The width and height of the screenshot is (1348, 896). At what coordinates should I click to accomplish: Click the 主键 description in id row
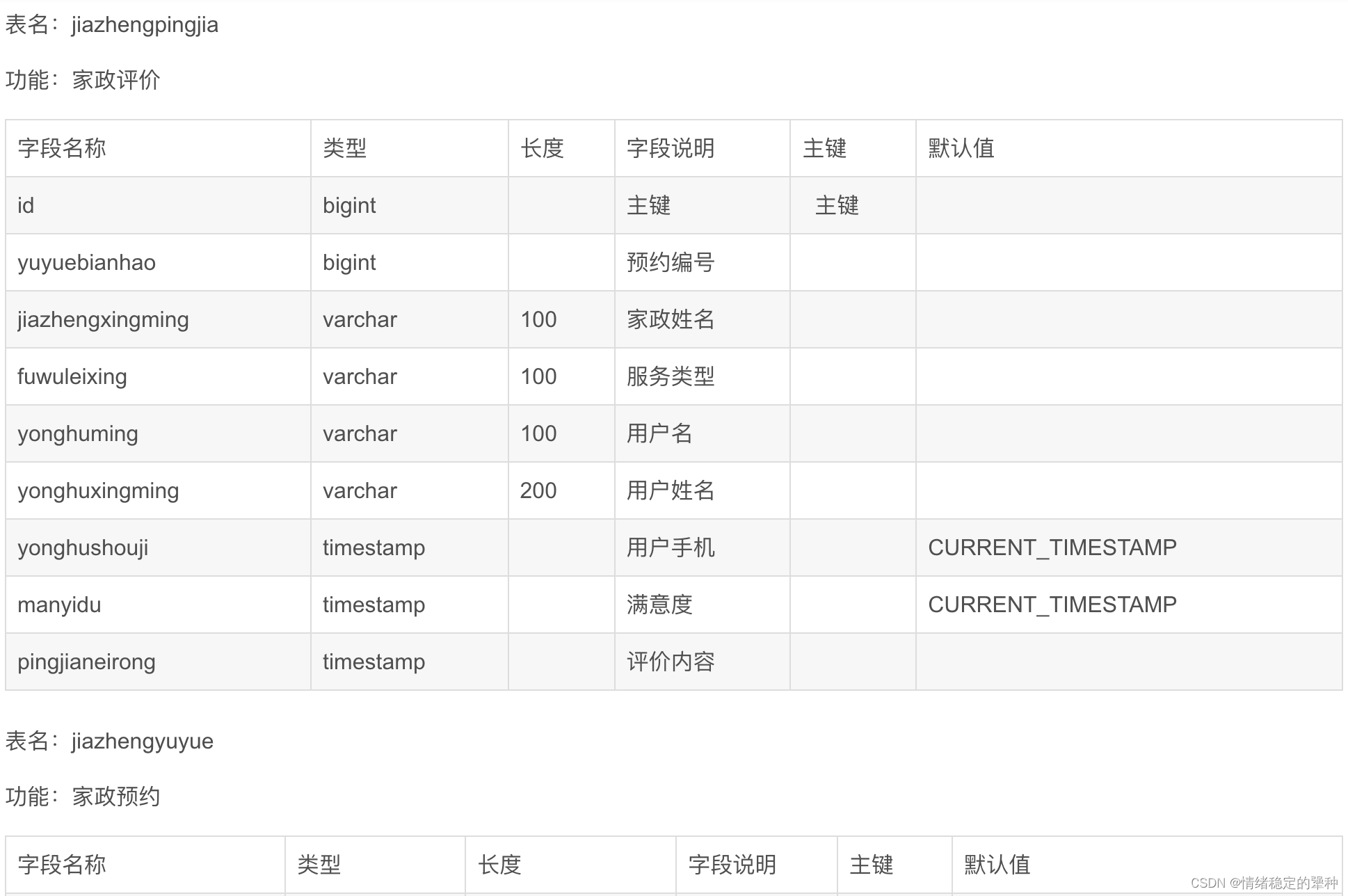tap(648, 205)
